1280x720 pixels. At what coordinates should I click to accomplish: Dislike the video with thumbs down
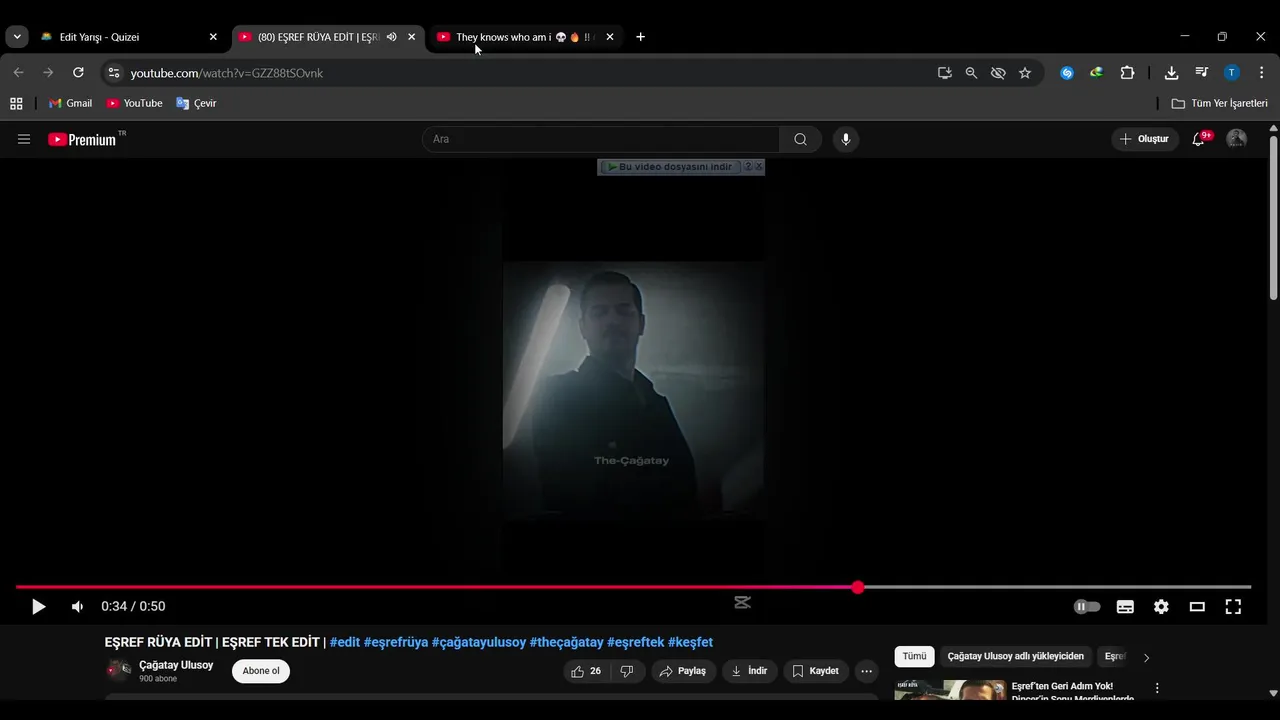click(627, 671)
